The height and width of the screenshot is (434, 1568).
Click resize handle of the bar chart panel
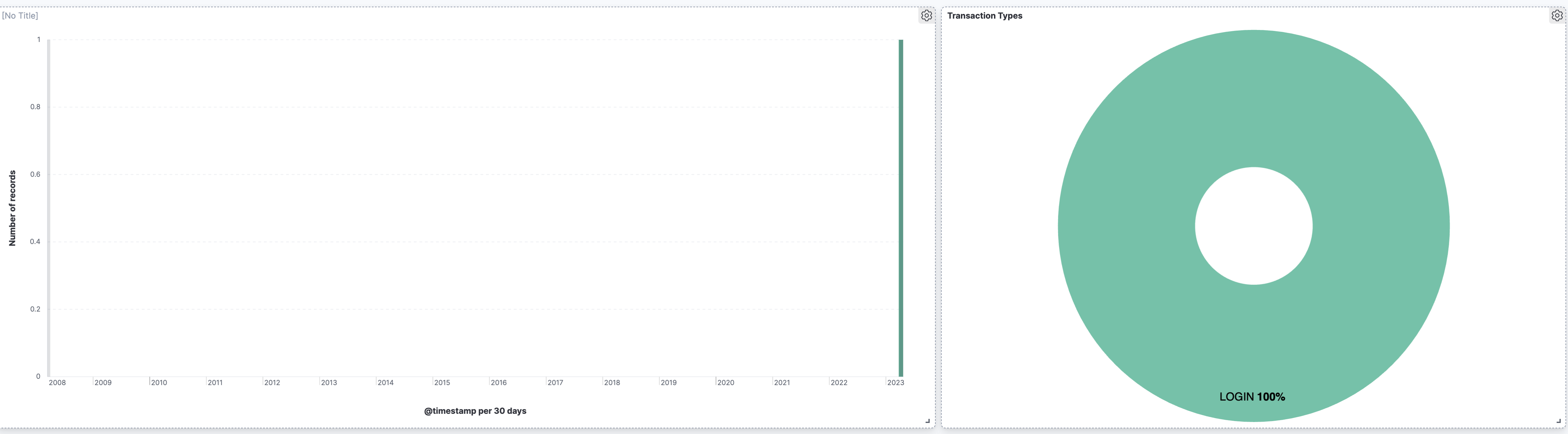(x=928, y=421)
